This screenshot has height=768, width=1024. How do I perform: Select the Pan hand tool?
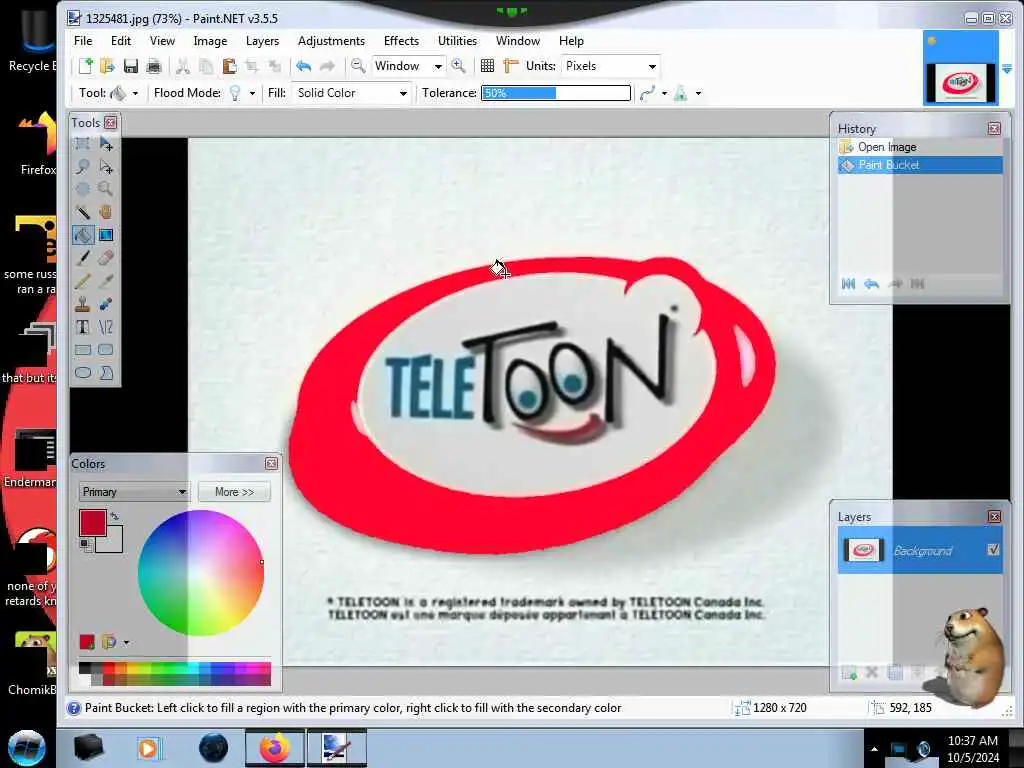106,212
